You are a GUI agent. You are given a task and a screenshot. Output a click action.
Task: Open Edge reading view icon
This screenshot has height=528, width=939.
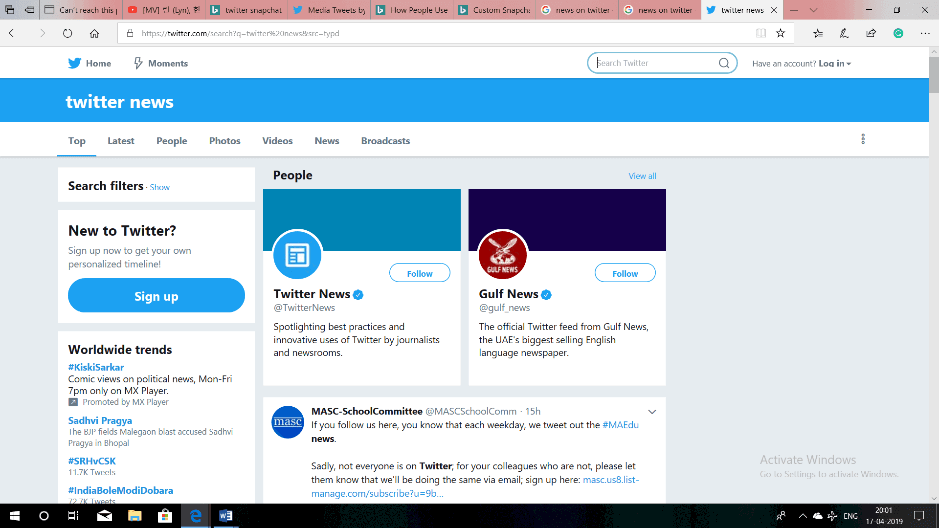pyautogui.click(x=761, y=34)
